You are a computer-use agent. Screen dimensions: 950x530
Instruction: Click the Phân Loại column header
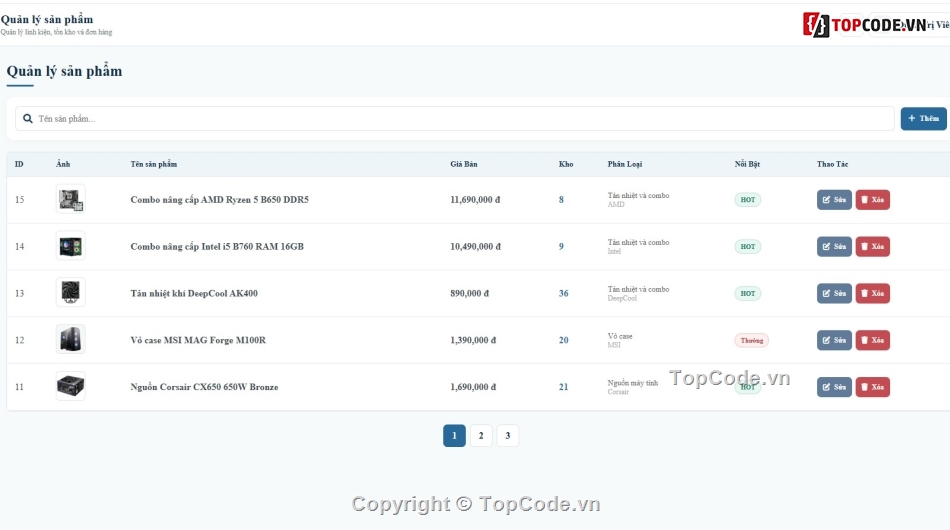[x=625, y=164]
